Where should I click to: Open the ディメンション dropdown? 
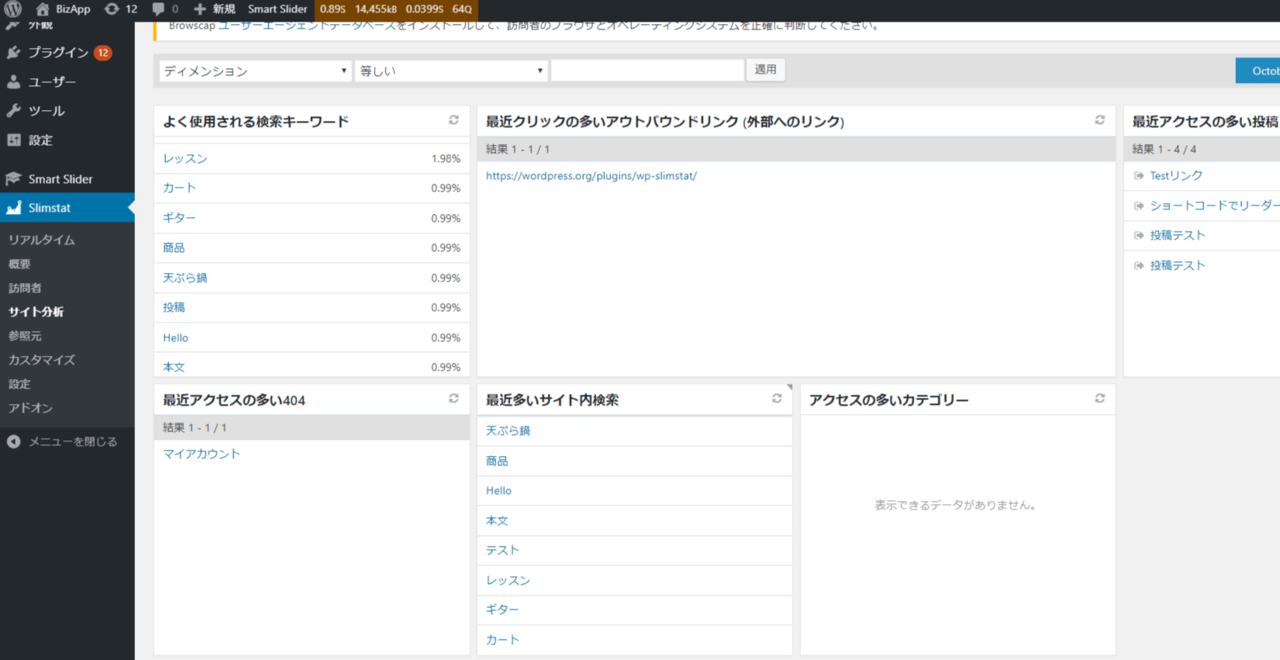[x=255, y=71]
